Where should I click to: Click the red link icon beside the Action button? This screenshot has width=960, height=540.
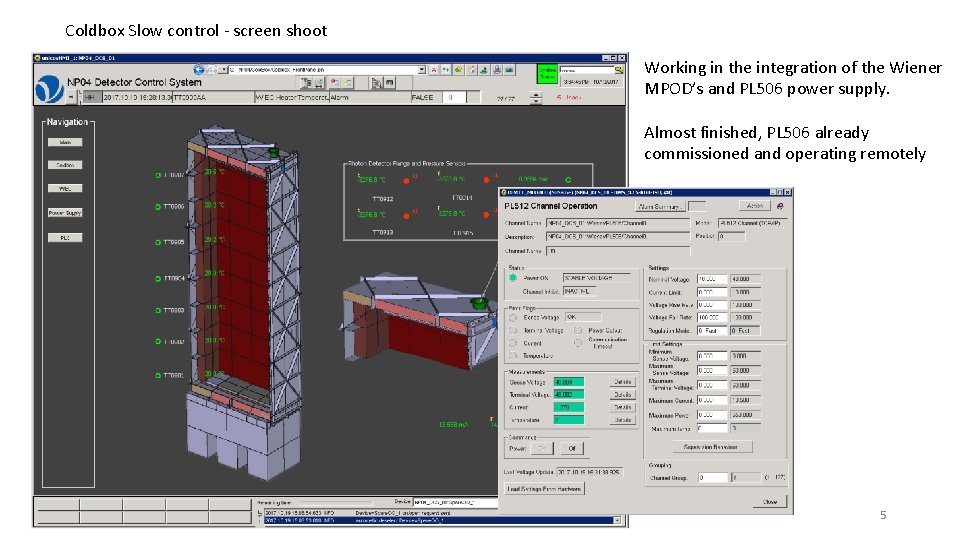780,206
